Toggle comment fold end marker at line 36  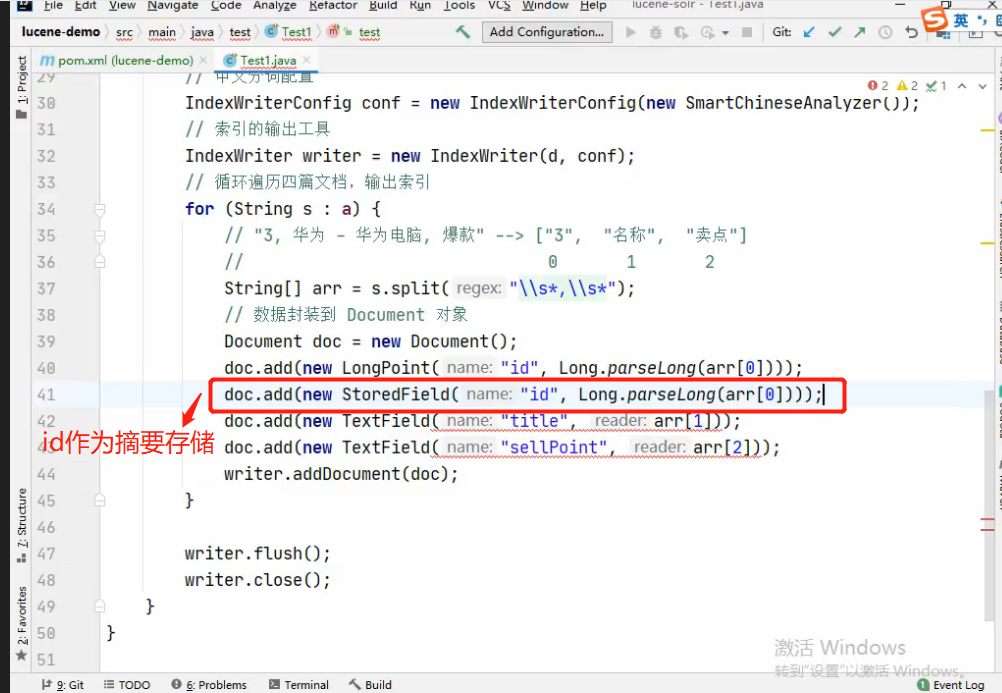click(x=100, y=261)
